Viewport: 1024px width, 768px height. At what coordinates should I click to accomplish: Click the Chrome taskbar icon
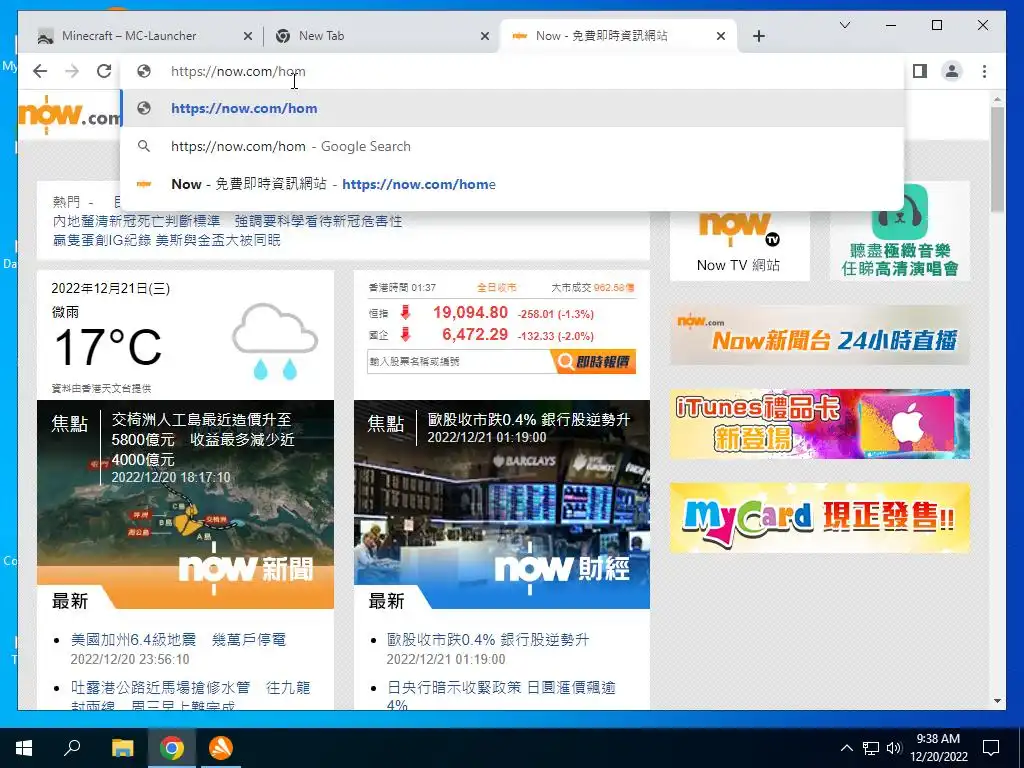coord(172,748)
